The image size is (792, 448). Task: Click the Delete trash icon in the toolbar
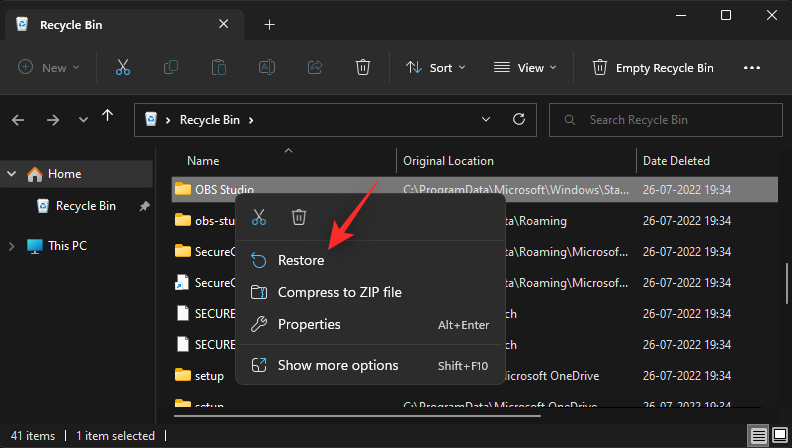click(363, 67)
